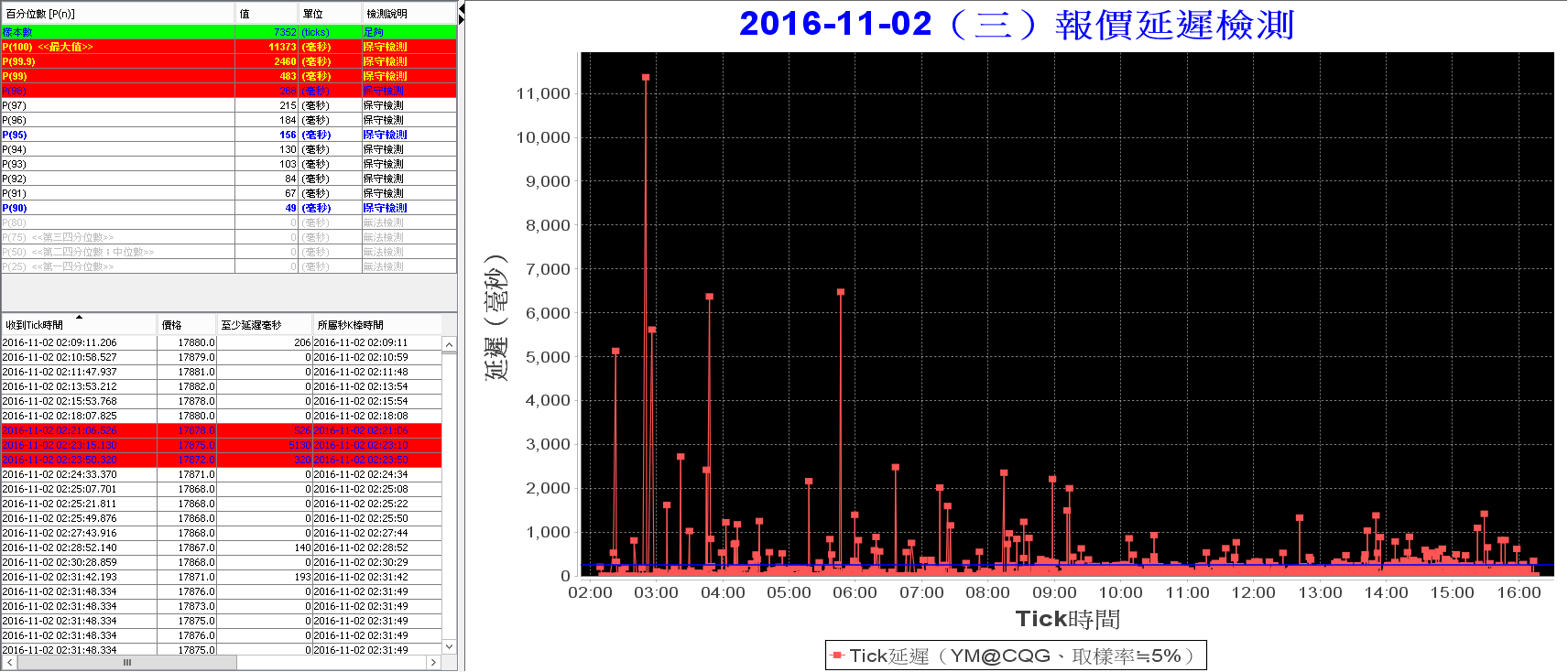
Task: Select tick row 02:27:43.916
Action: (x=222, y=533)
